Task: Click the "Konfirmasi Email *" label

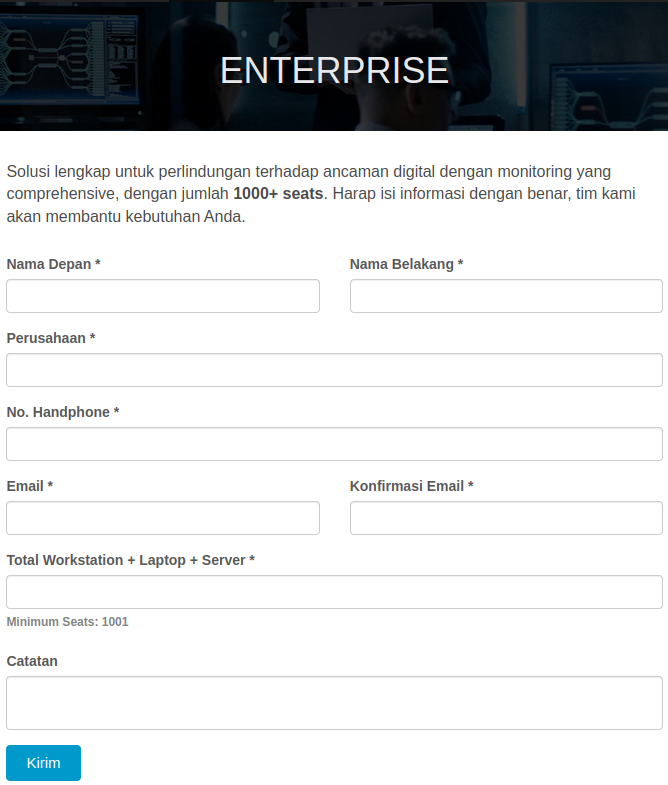Action: point(412,486)
